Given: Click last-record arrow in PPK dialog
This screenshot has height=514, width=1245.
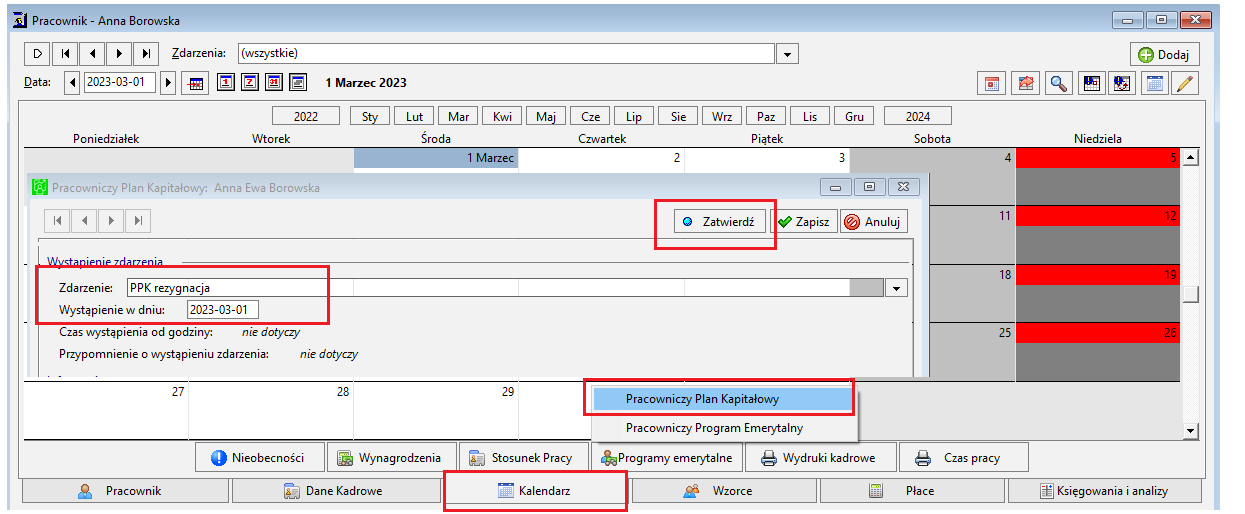Looking at the screenshot, I should tap(138, 220).
